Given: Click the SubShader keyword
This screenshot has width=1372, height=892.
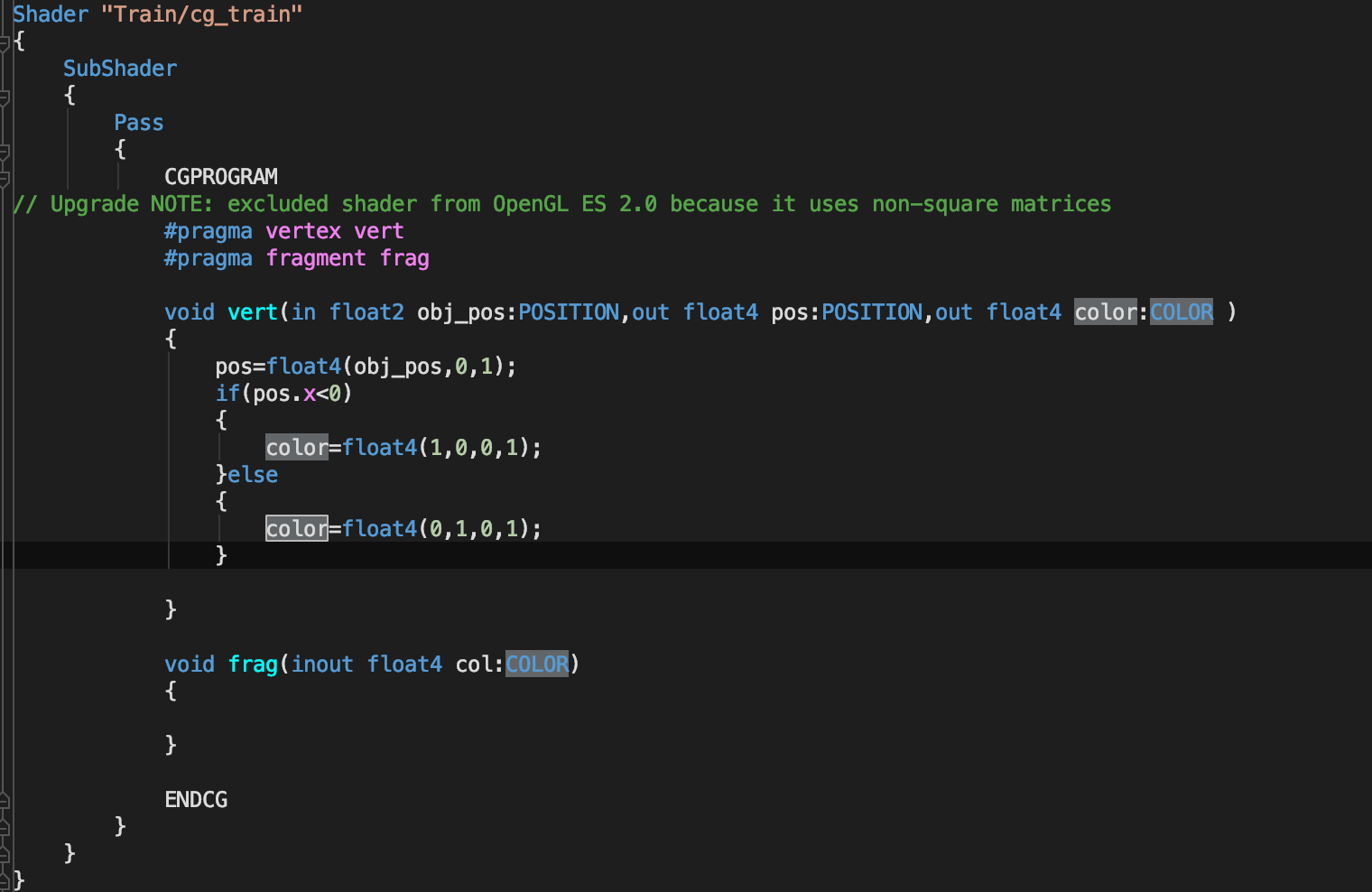Looking at the screenshot, I should [120, 69].
